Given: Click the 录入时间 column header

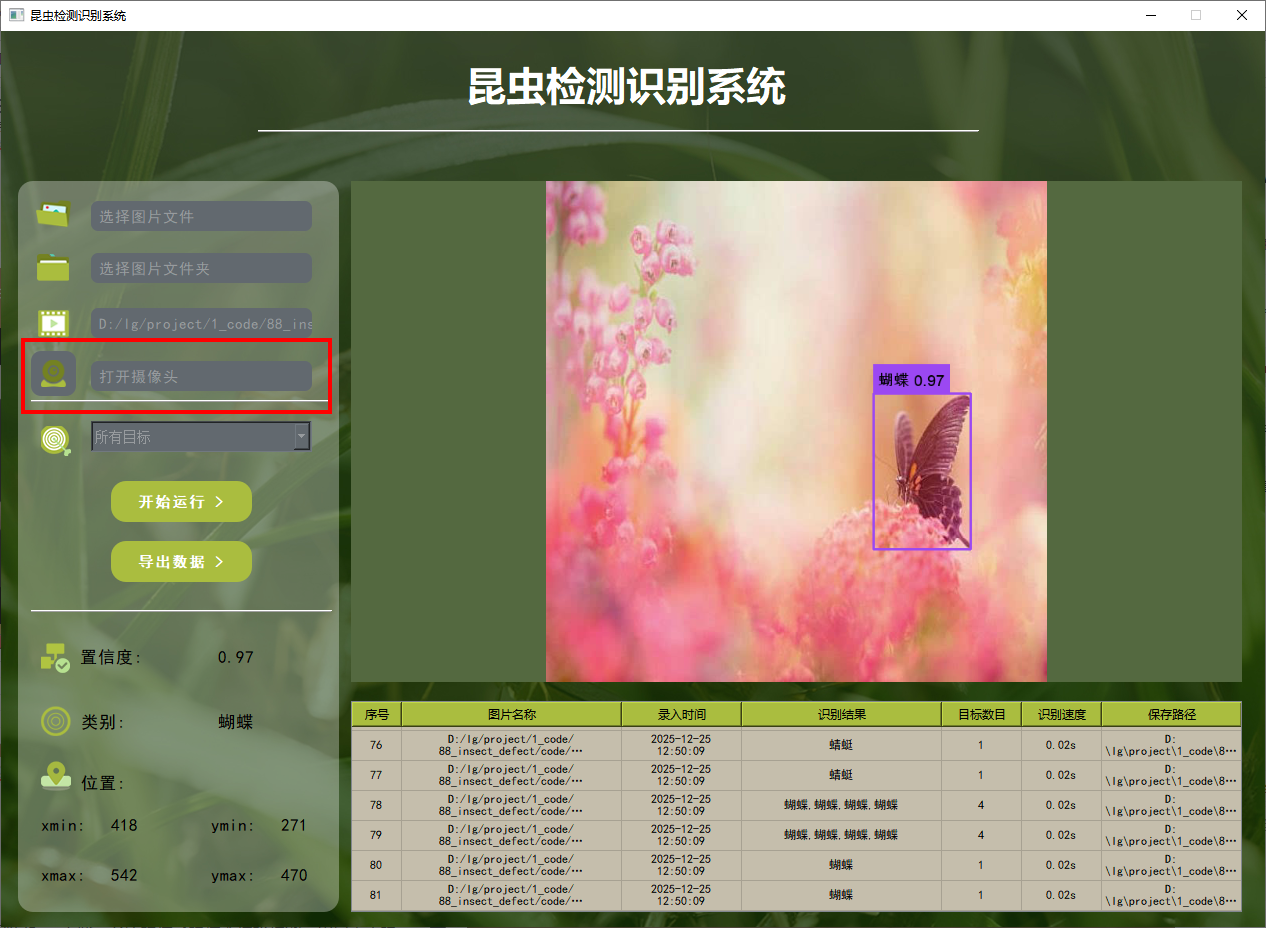Looking at the screenshot, I should pos(681,714).
